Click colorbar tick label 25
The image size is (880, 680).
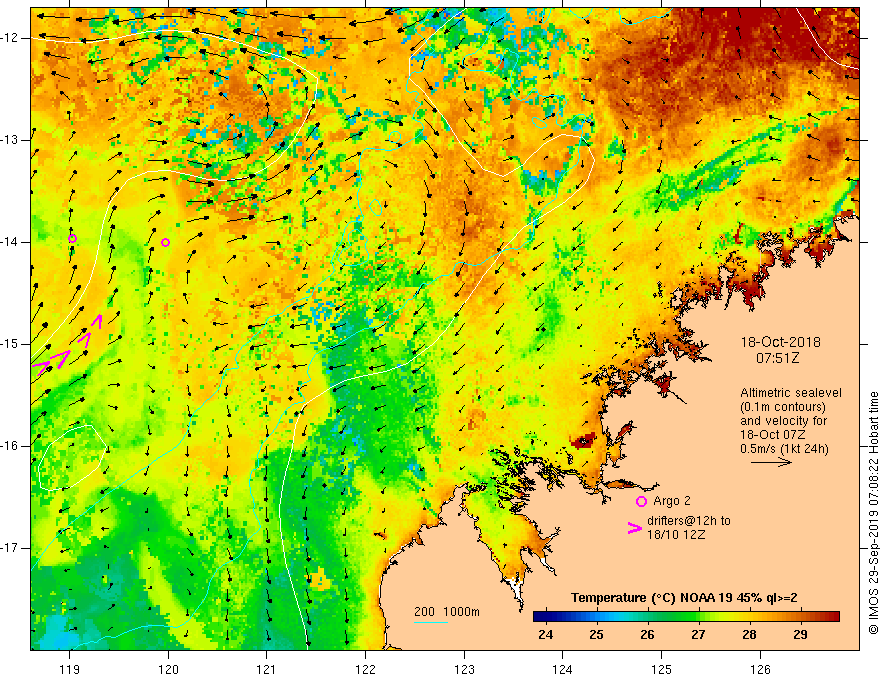(597, 635)
